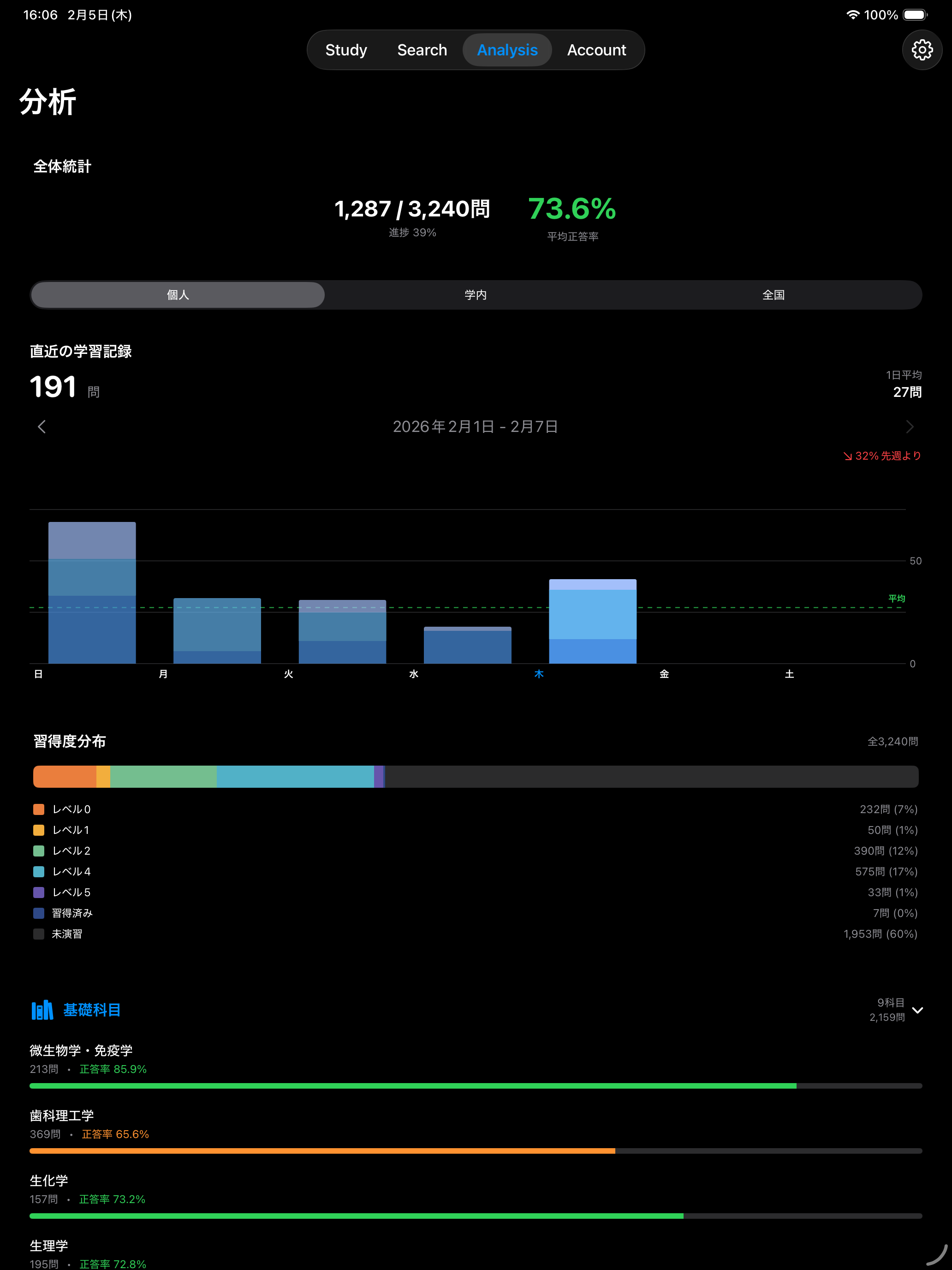This screenshot has height=1270, width=952.
Task: Open the Study tab
Action: coord(346,50)
